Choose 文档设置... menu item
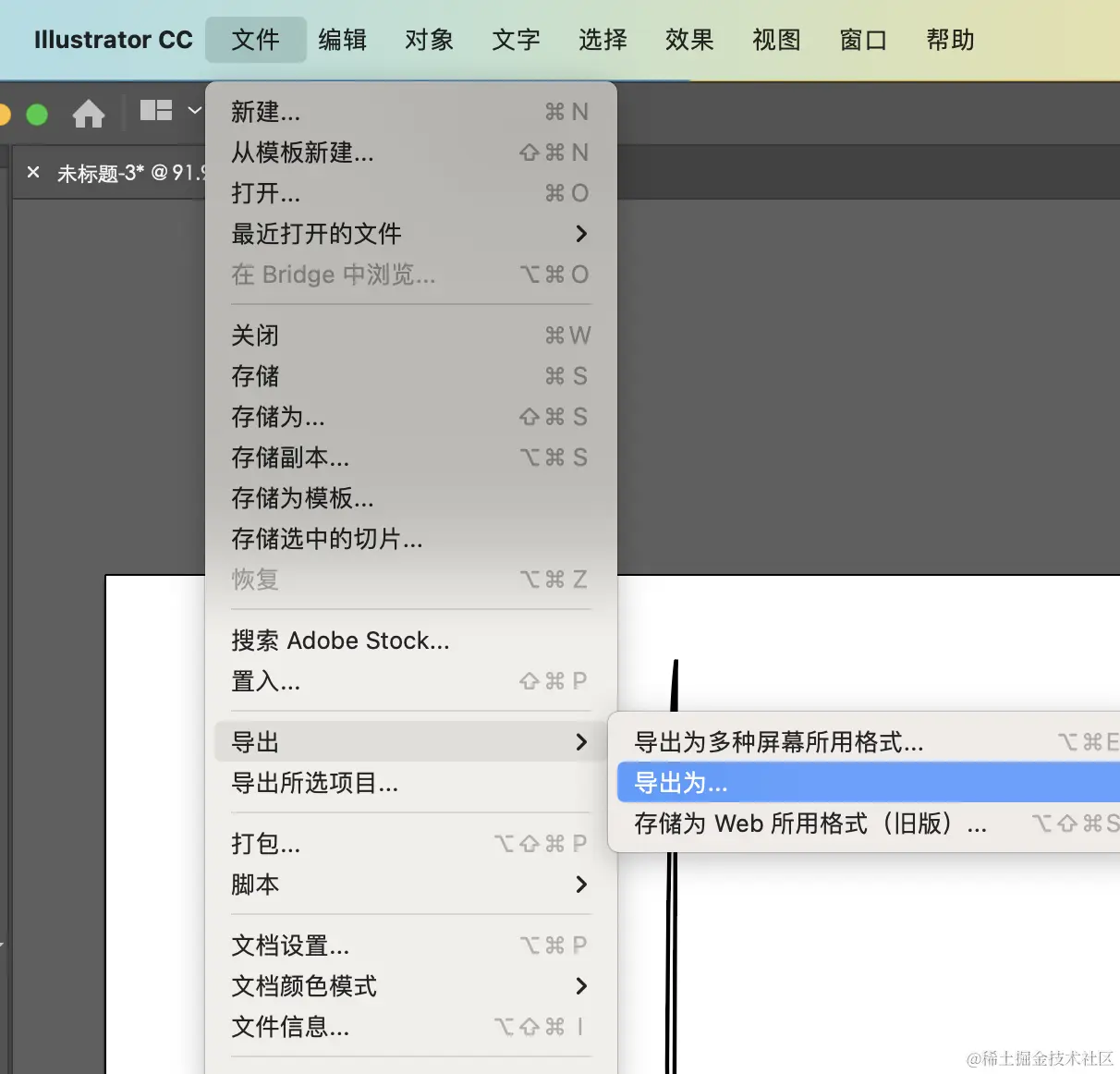The width and height of the screenshot is (1120, 1074). 410,946
